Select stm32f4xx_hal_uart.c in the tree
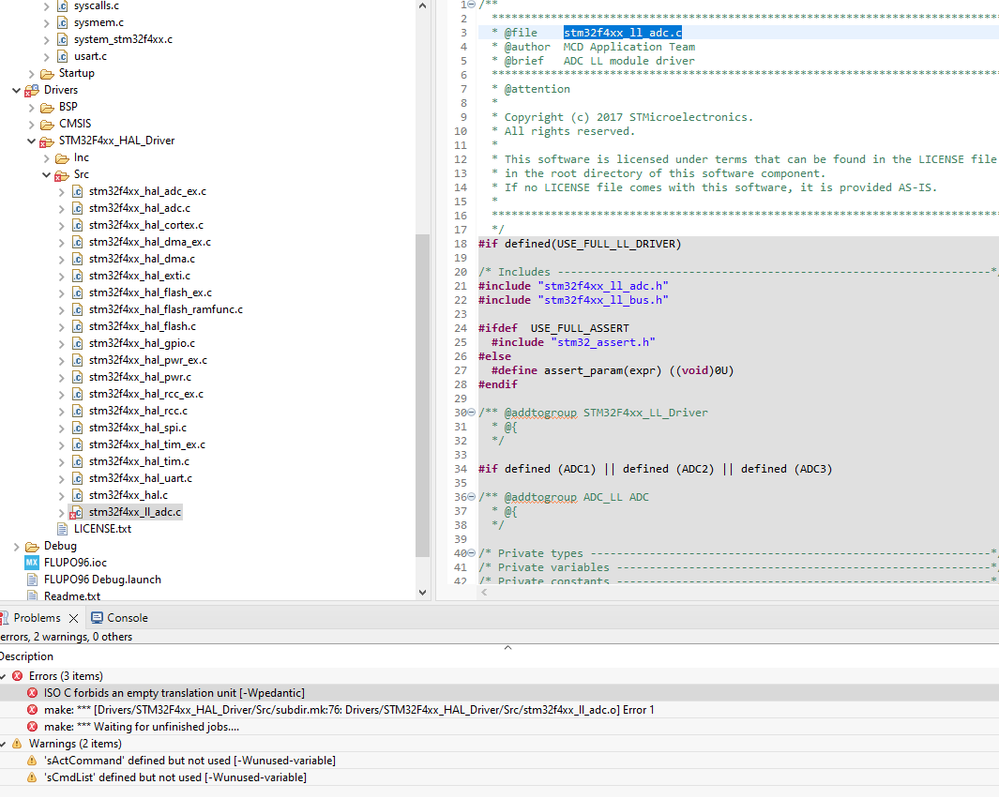999x797 pixels. (140, 478)
